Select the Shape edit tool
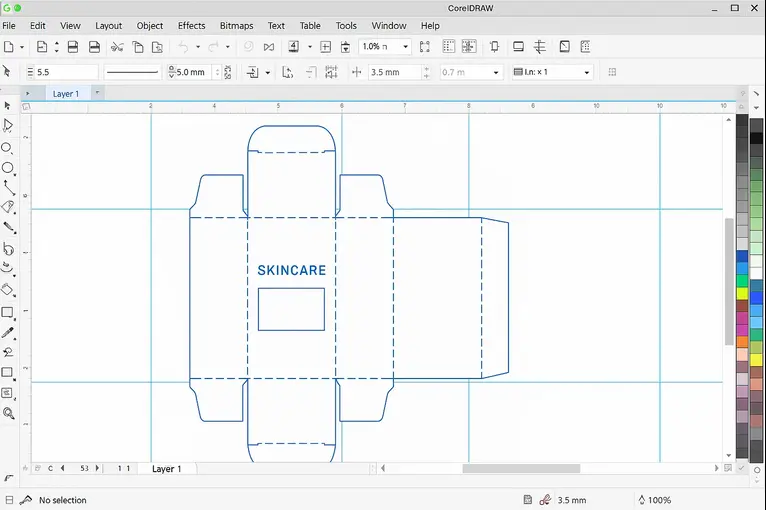The height and width of the screenshot is (510, 766). [7, 126]
